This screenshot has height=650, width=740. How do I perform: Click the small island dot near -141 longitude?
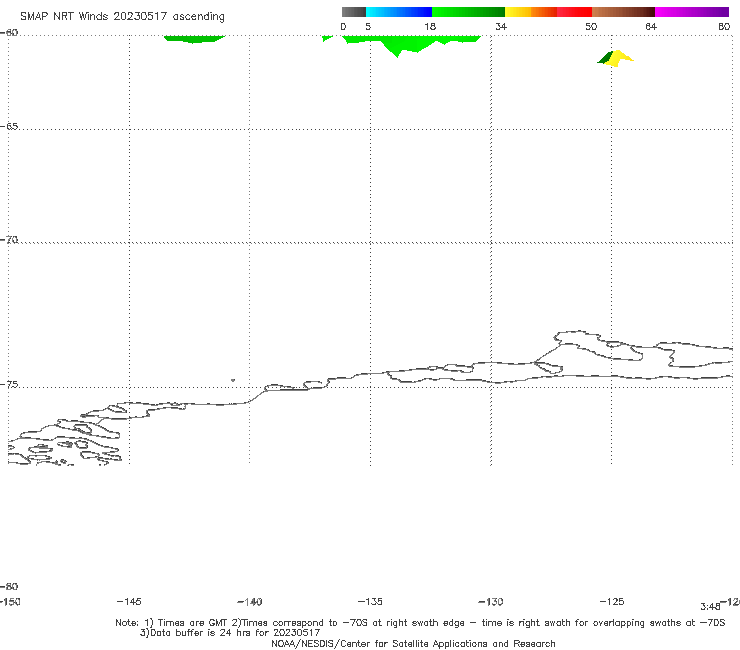coord(233,380)
